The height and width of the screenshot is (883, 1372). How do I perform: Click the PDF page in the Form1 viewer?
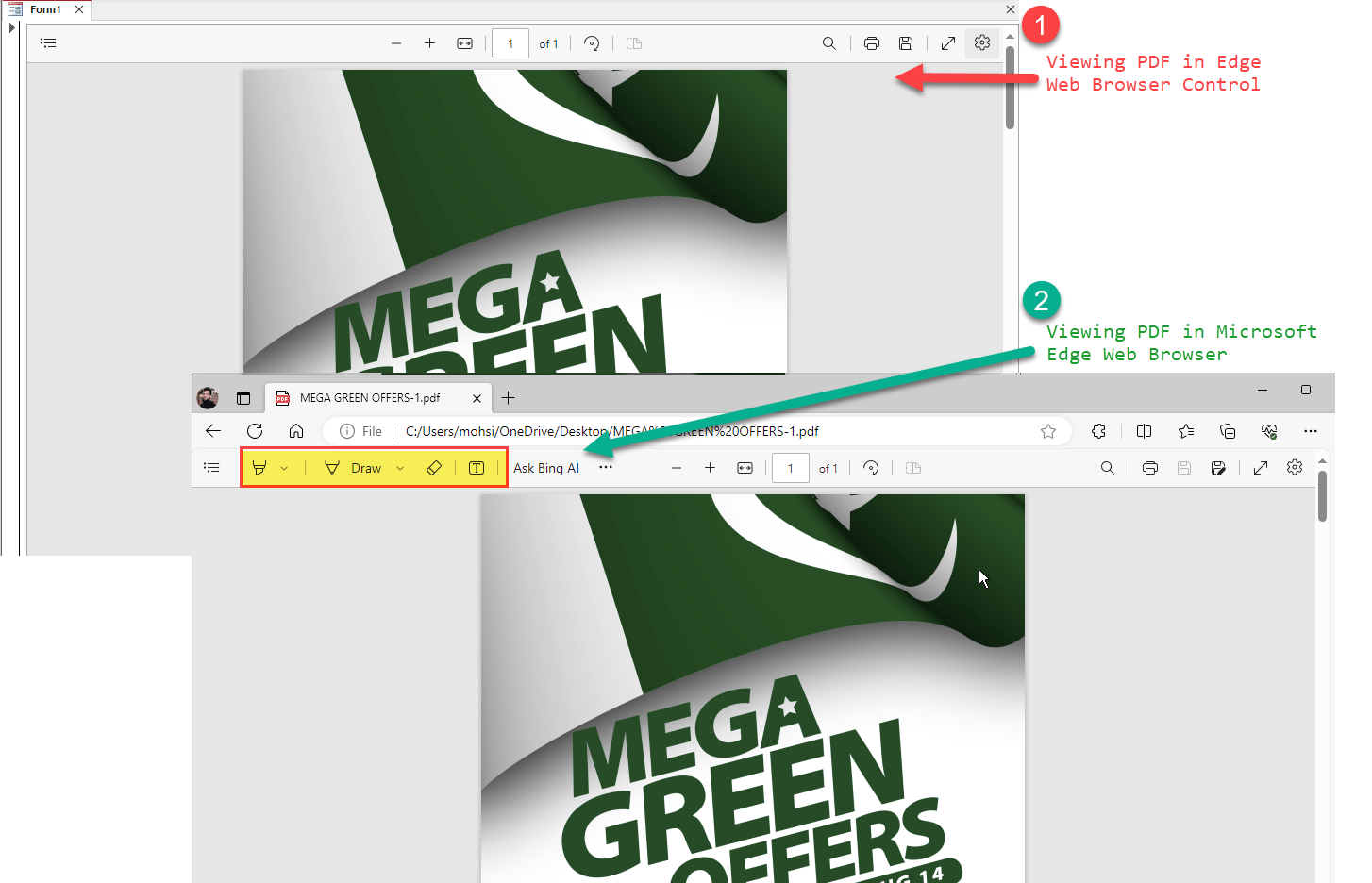515,221
